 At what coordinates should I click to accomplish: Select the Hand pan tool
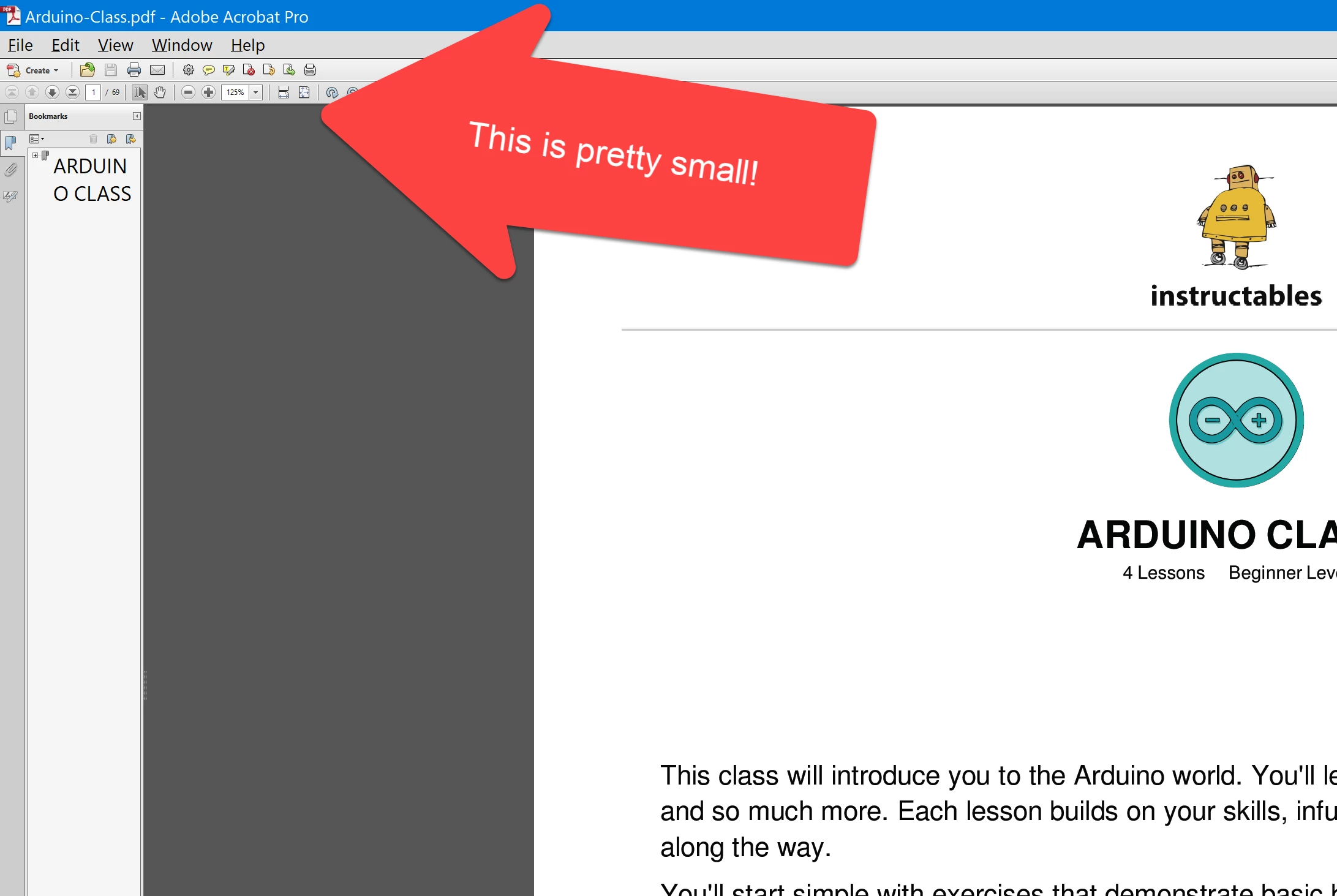(x=160, y=92)
